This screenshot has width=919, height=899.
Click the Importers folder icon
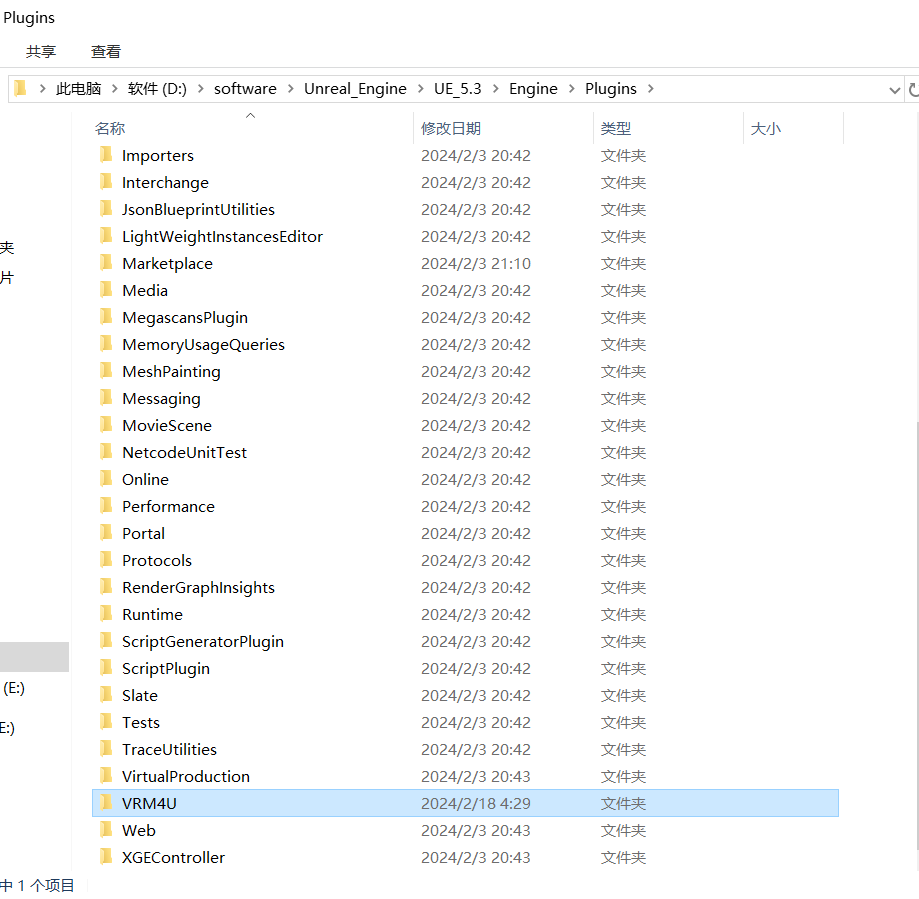point(106,155)
